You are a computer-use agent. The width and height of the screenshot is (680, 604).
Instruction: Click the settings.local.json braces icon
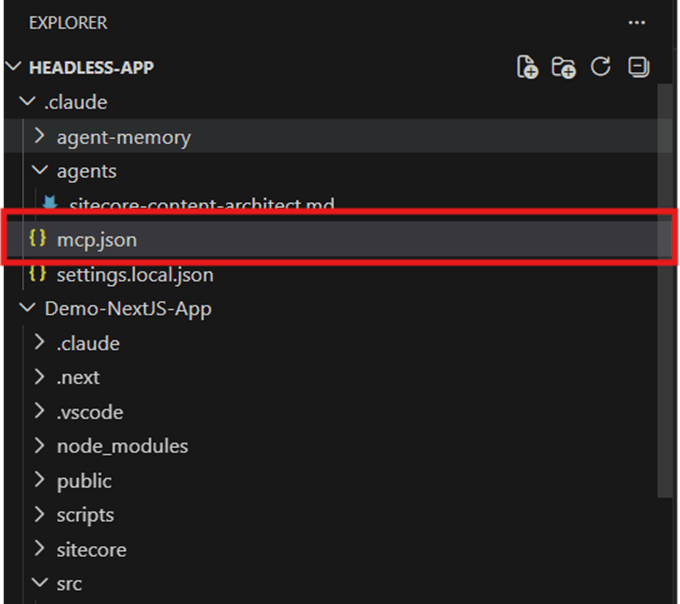38,274
